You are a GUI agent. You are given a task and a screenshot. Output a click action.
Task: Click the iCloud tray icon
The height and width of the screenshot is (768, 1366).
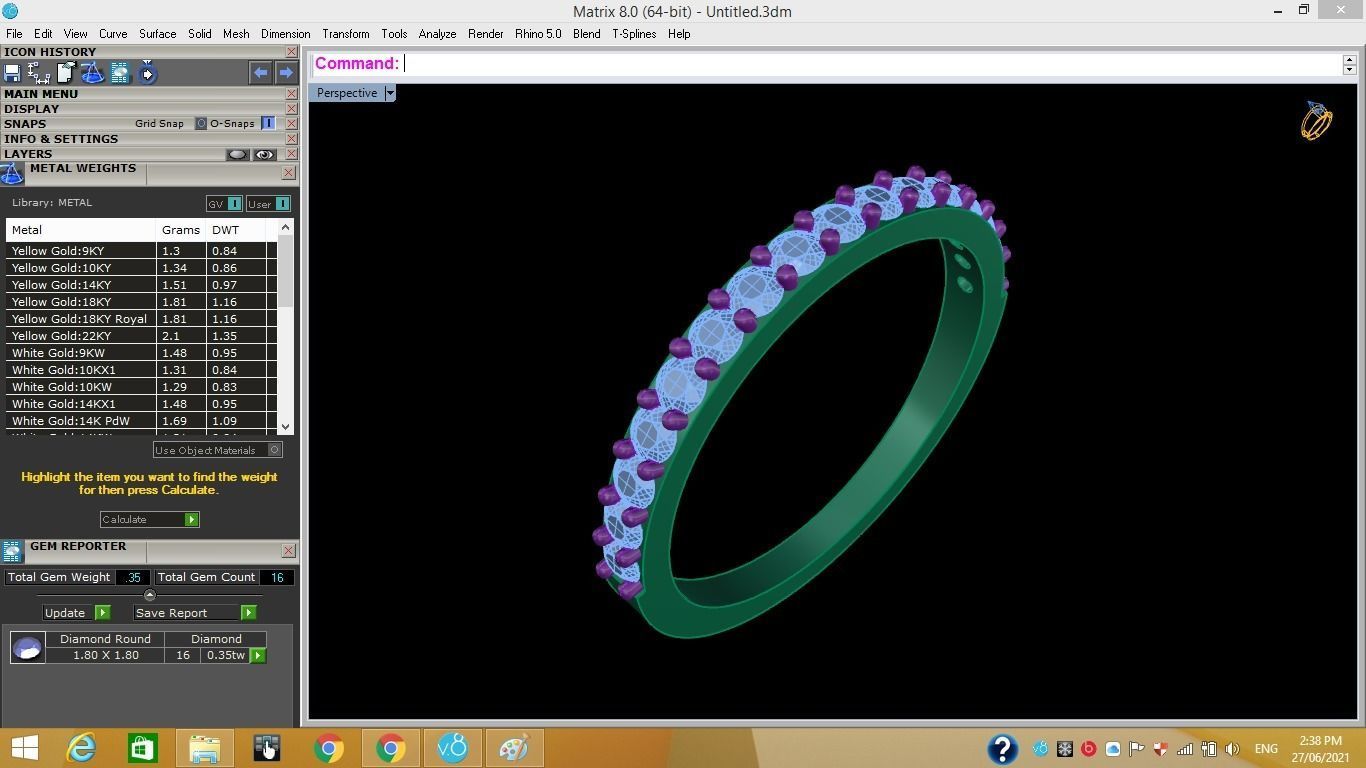click(1112, 749)
